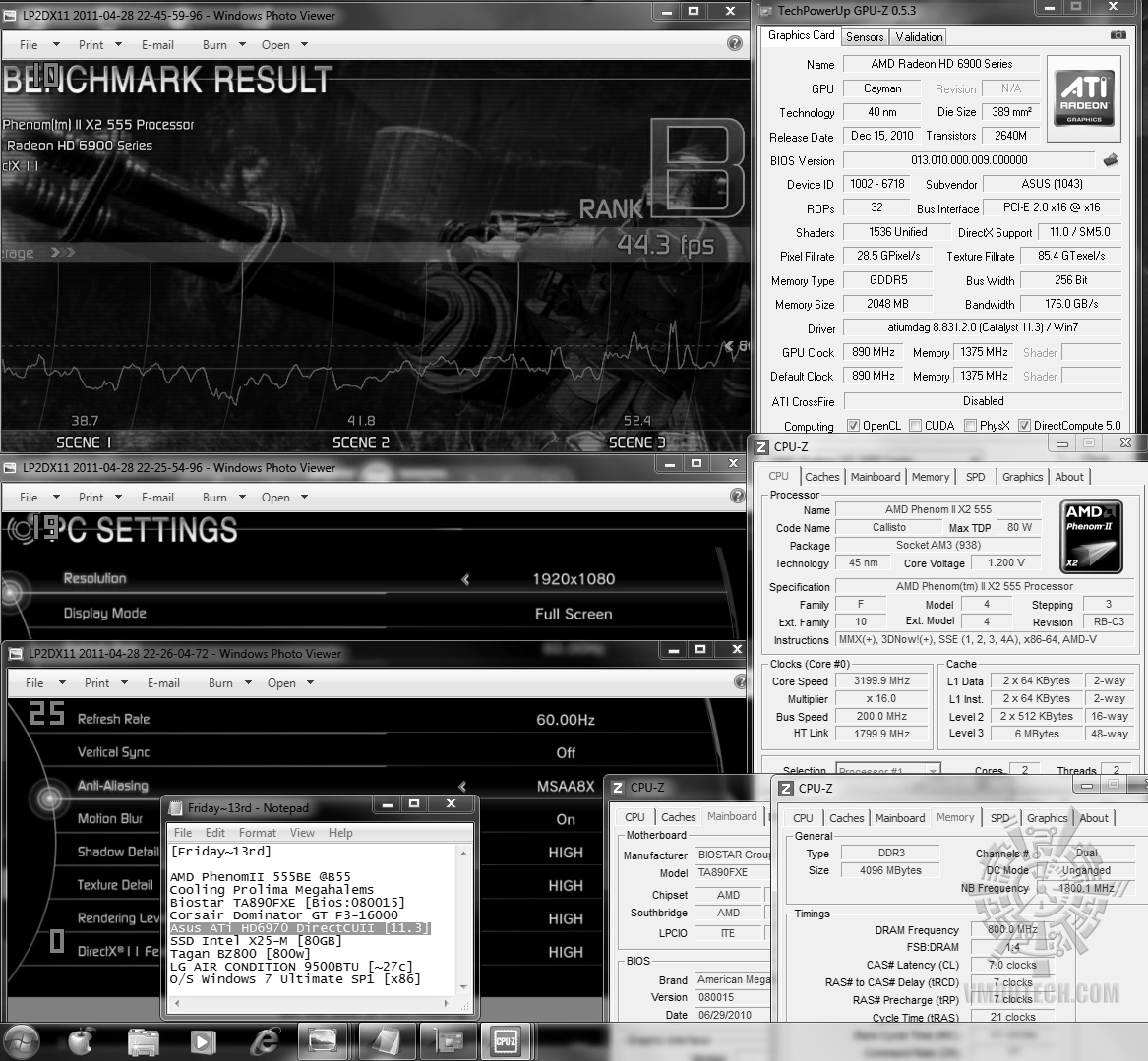Toggle the OpenCL checkbox in GPU-Z
The image size is (1148, 1061).
coord(852,425)
